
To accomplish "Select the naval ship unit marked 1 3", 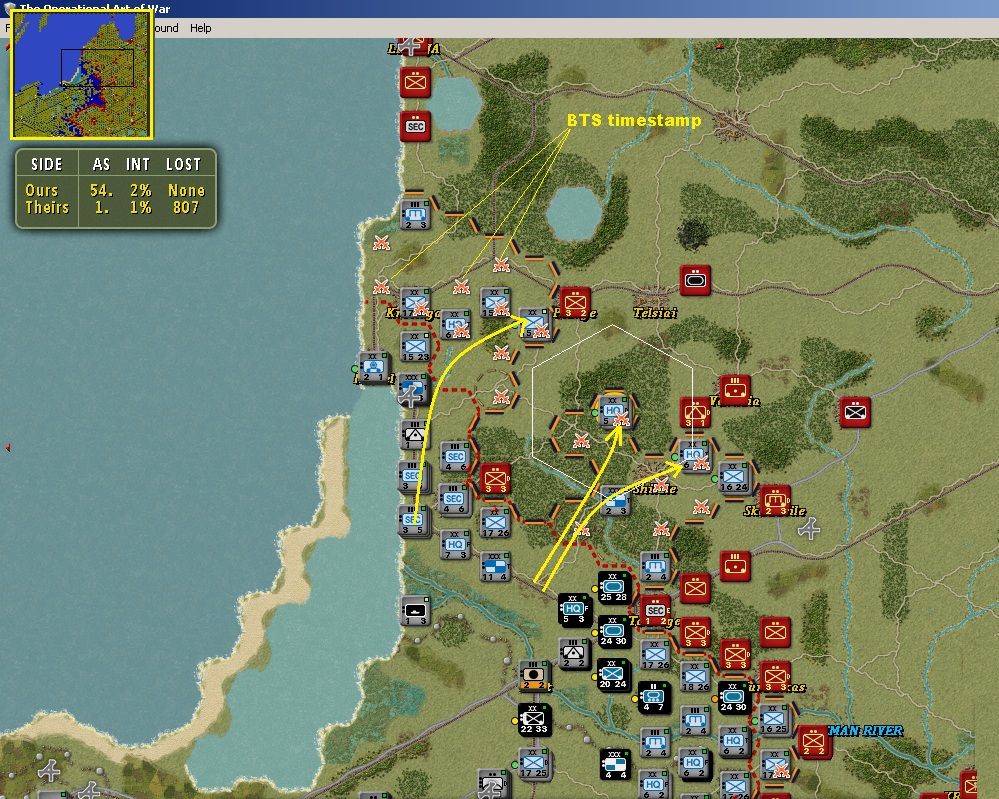I will click(x=415, y=610).
